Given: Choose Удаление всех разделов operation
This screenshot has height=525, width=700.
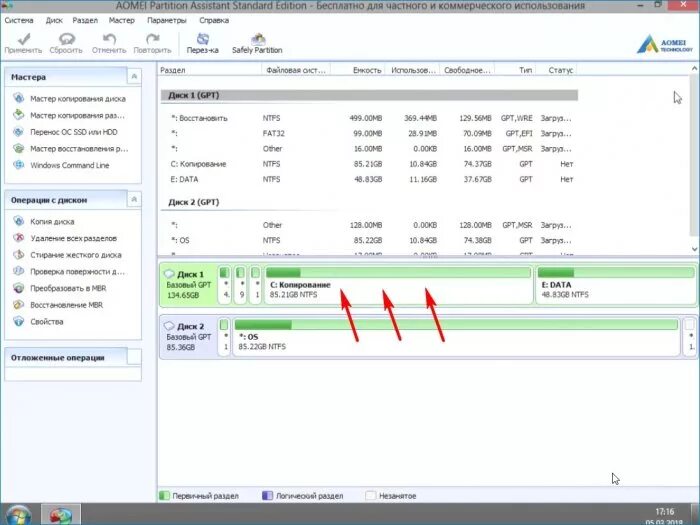Looking at the screenshot, I should pyautogui.click(x=73, y=238).
